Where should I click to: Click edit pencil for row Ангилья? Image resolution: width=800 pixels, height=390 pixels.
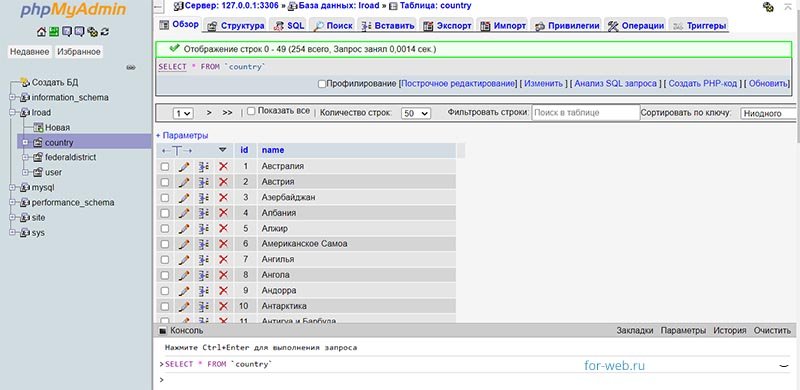(x=184, y=259)
